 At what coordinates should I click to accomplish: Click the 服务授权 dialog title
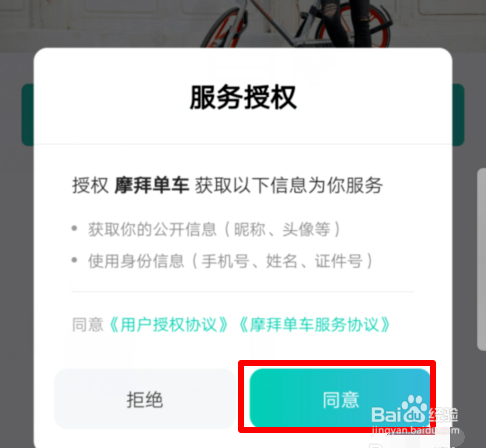pos(243,97)
